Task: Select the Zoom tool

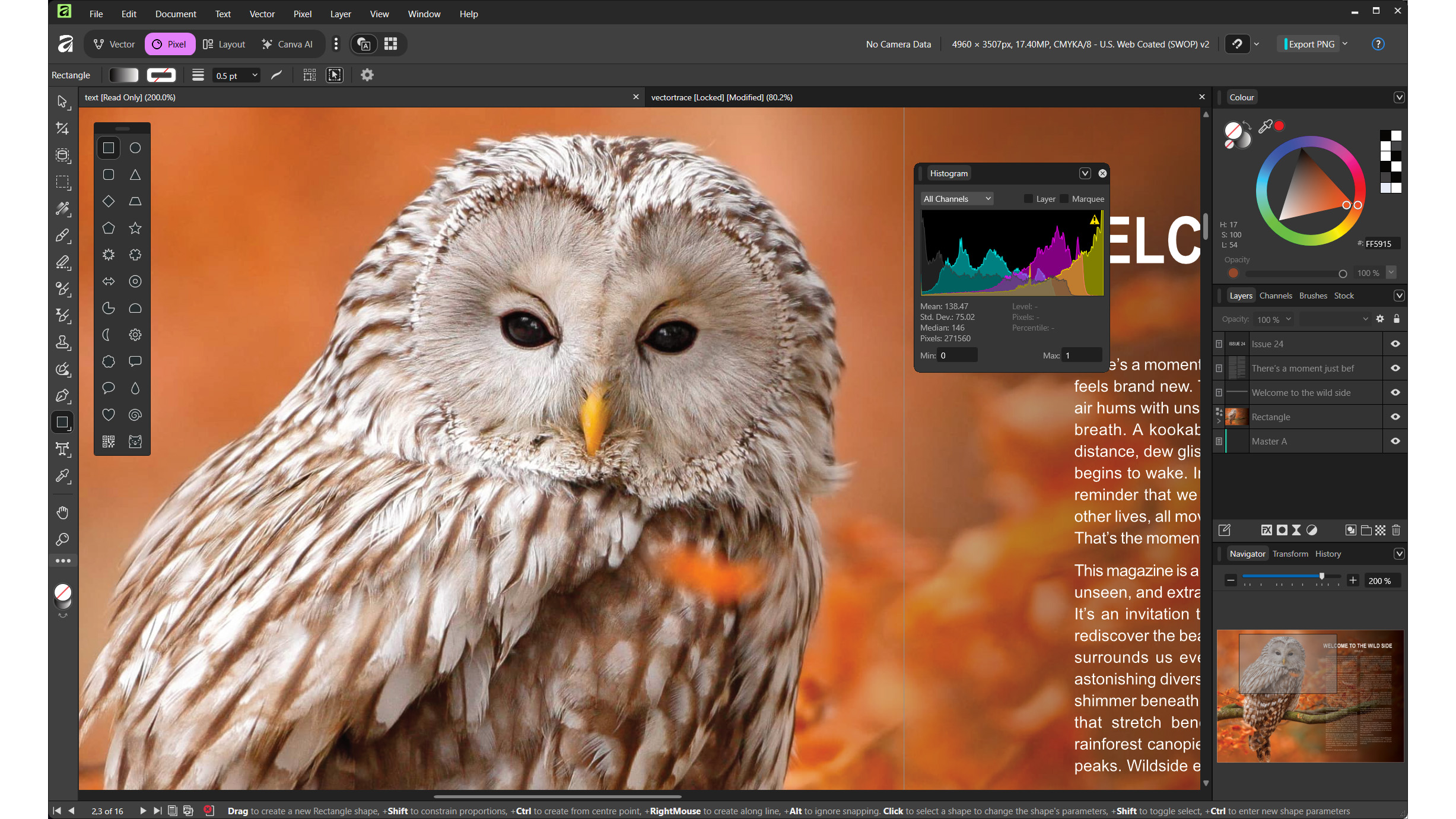Action: tap(62, 539)
